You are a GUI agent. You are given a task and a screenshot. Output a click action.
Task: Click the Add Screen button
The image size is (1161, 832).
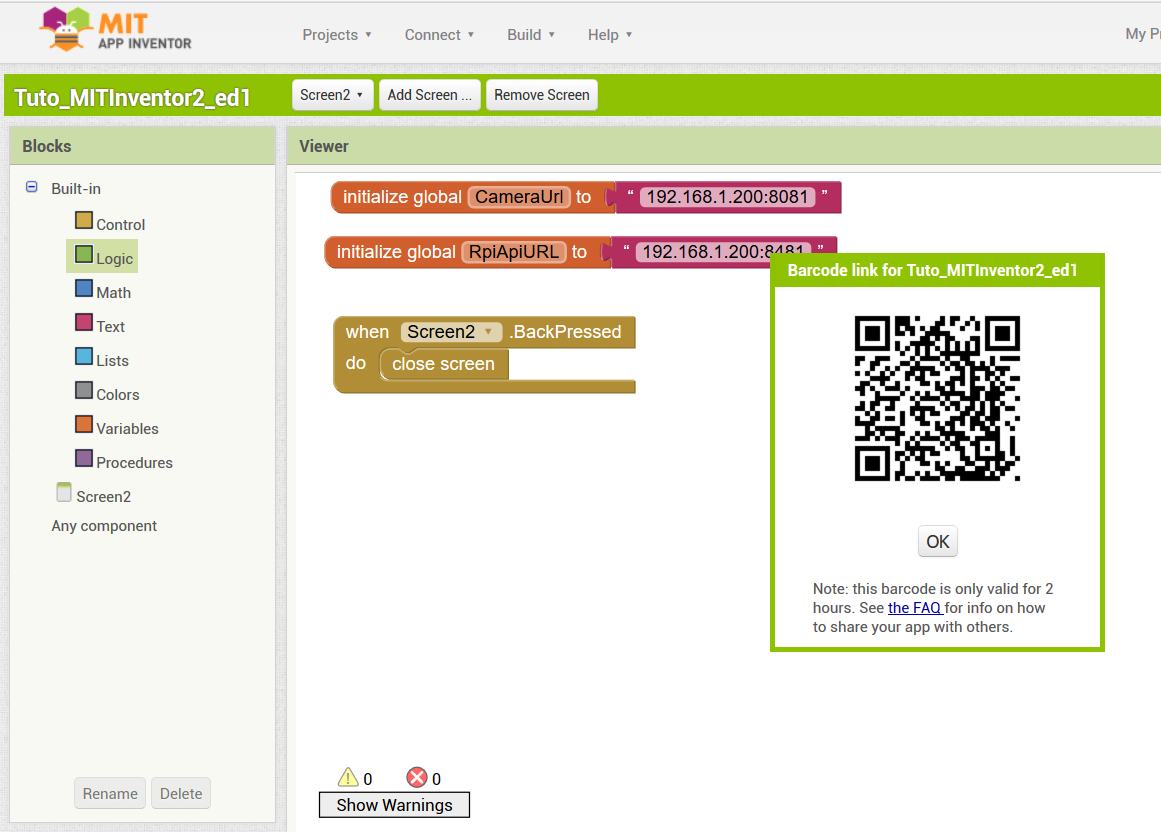click(x=429, y=95)
